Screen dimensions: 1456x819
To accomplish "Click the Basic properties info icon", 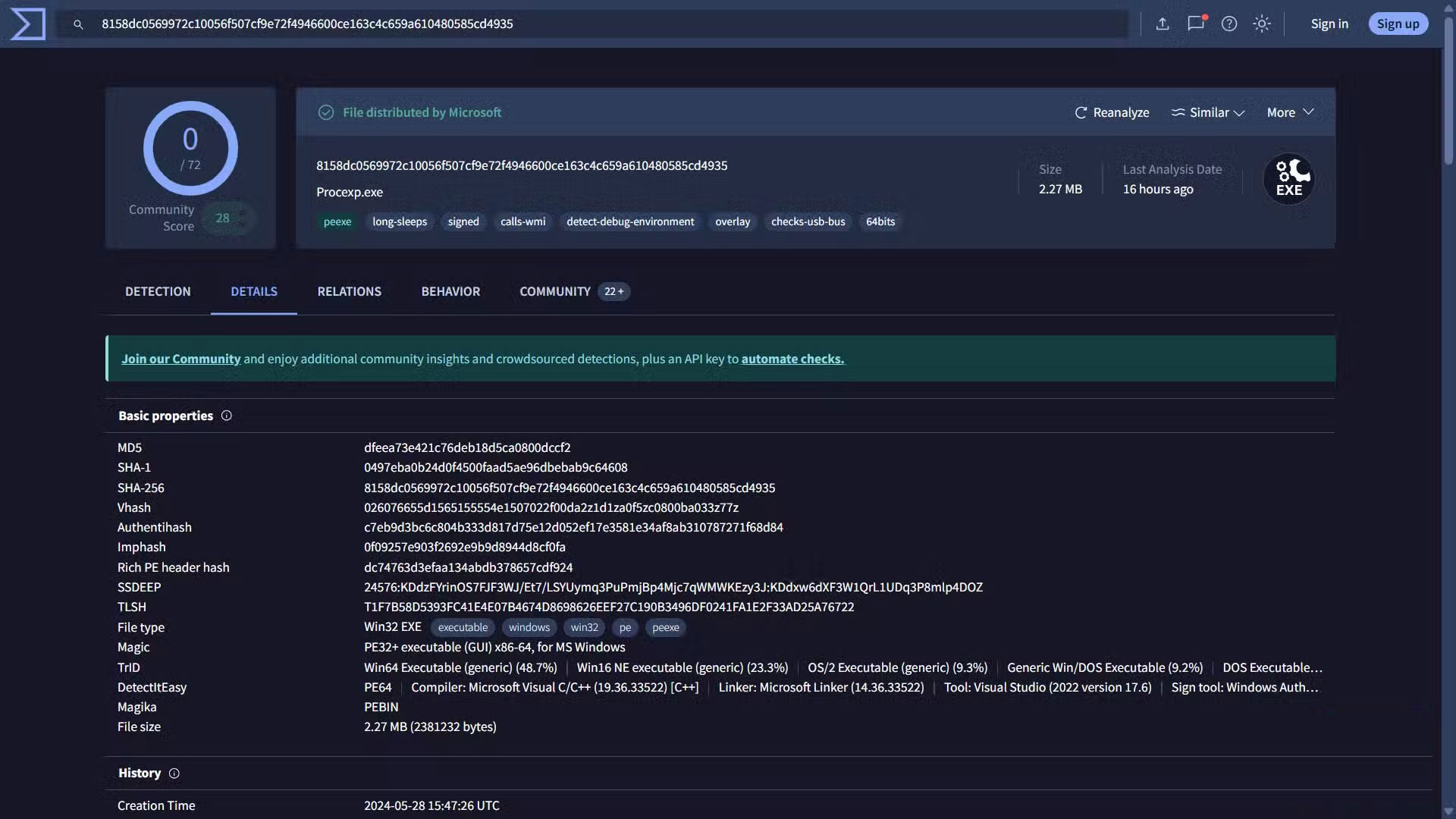I will (x=226, y=416).
